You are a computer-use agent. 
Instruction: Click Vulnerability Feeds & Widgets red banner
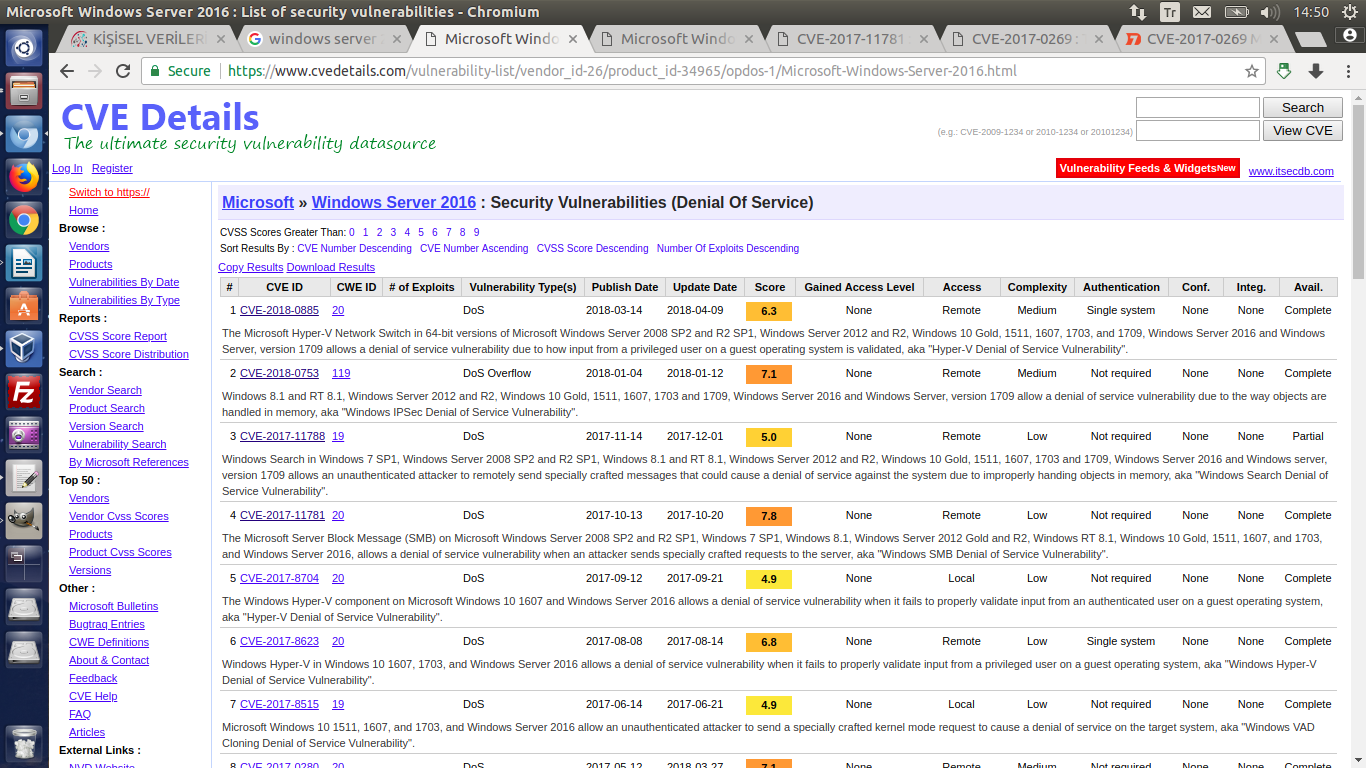[x=1148, y=168]
